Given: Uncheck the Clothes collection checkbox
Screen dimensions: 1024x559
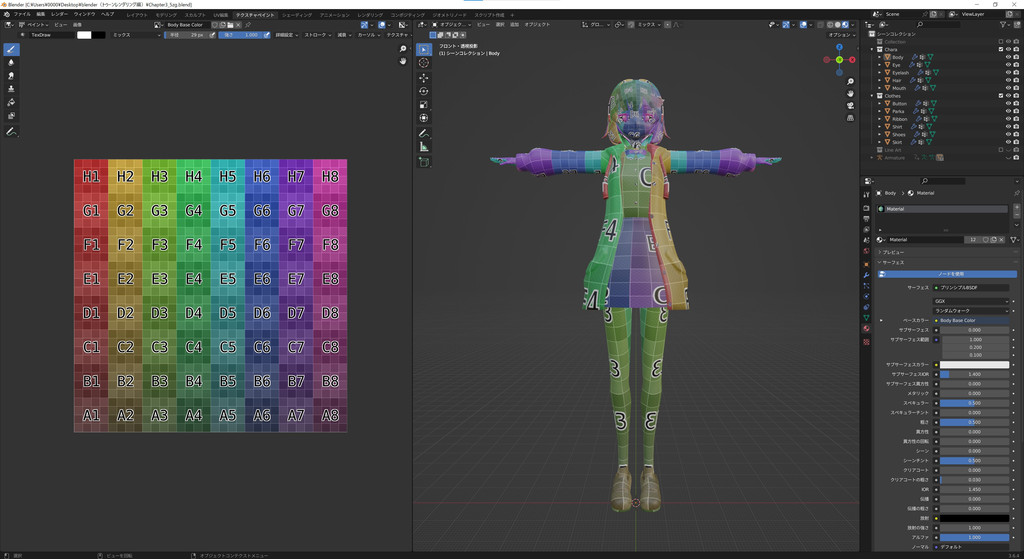Looking at the screenshot, I should tap(1001, 96).
